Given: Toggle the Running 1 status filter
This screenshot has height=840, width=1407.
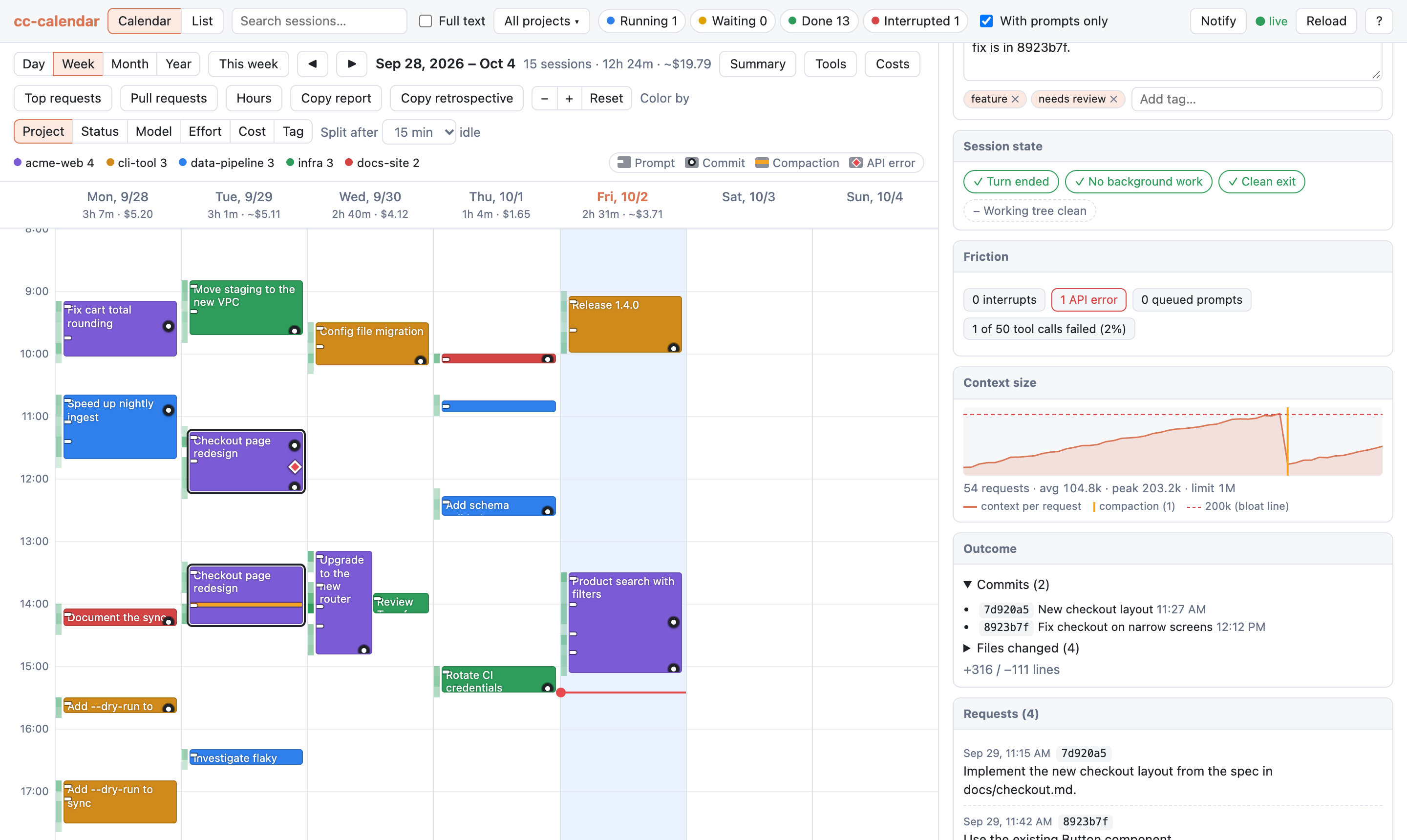Looking at the screenshot, I should tap(641, 21).
